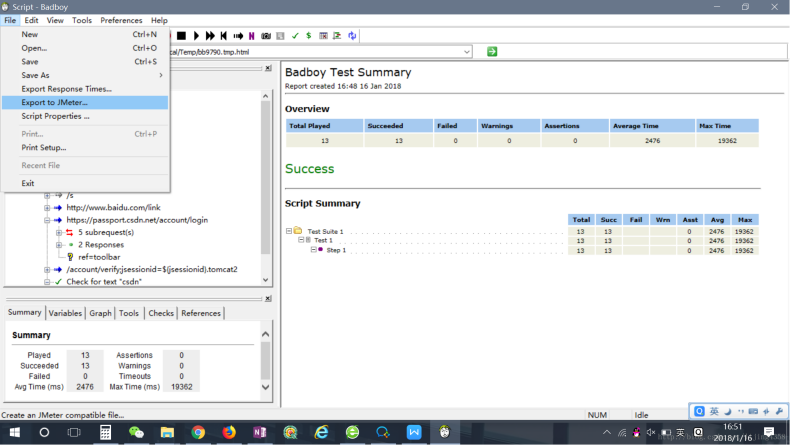This screenshot has width=790, height=445.
Task: Open Script Properties ...
Action: point(85,116)
